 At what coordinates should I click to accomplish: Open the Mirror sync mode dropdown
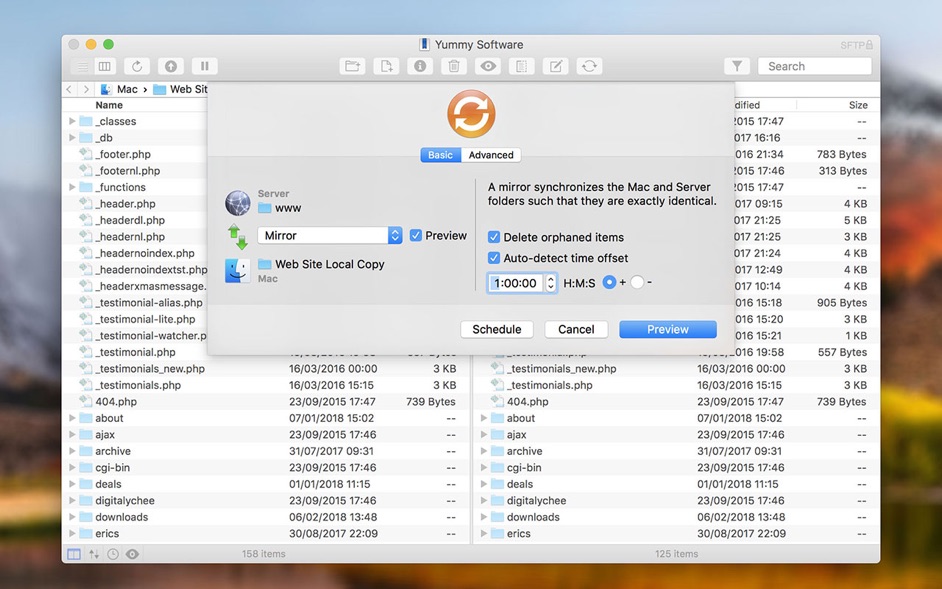tap(330, 235)
